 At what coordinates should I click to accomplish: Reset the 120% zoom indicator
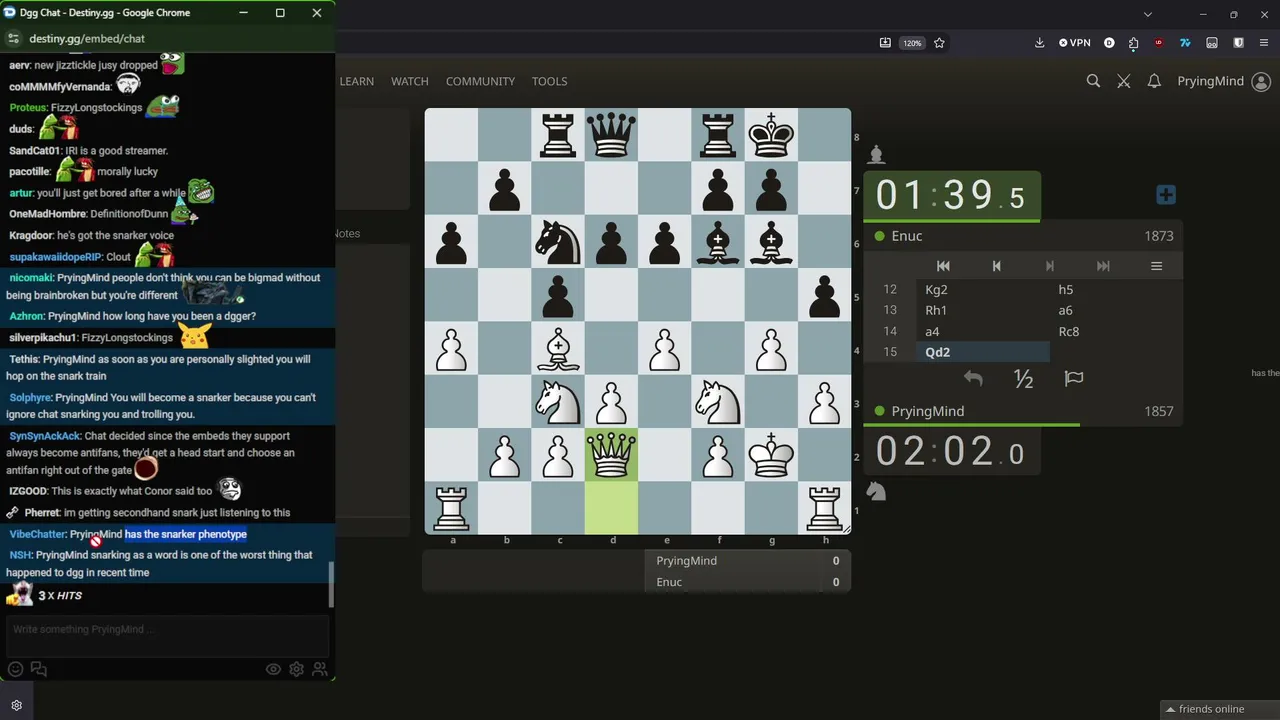[912, 43]
